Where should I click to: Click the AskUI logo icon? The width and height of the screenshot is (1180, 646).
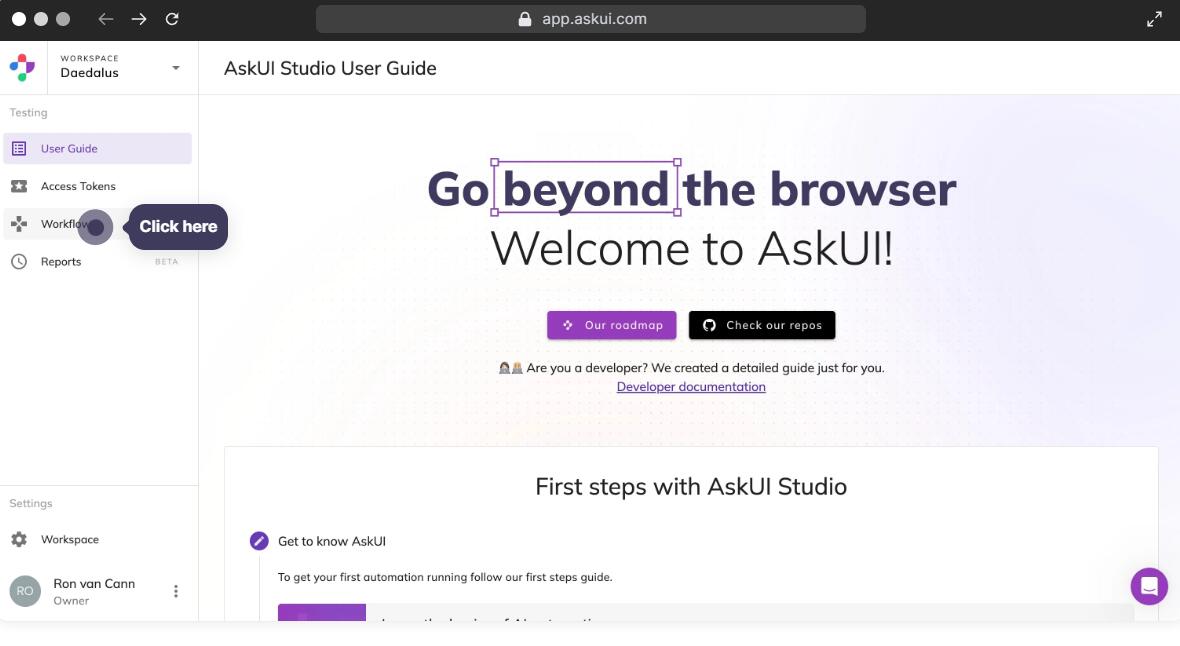tap(22, 67)
